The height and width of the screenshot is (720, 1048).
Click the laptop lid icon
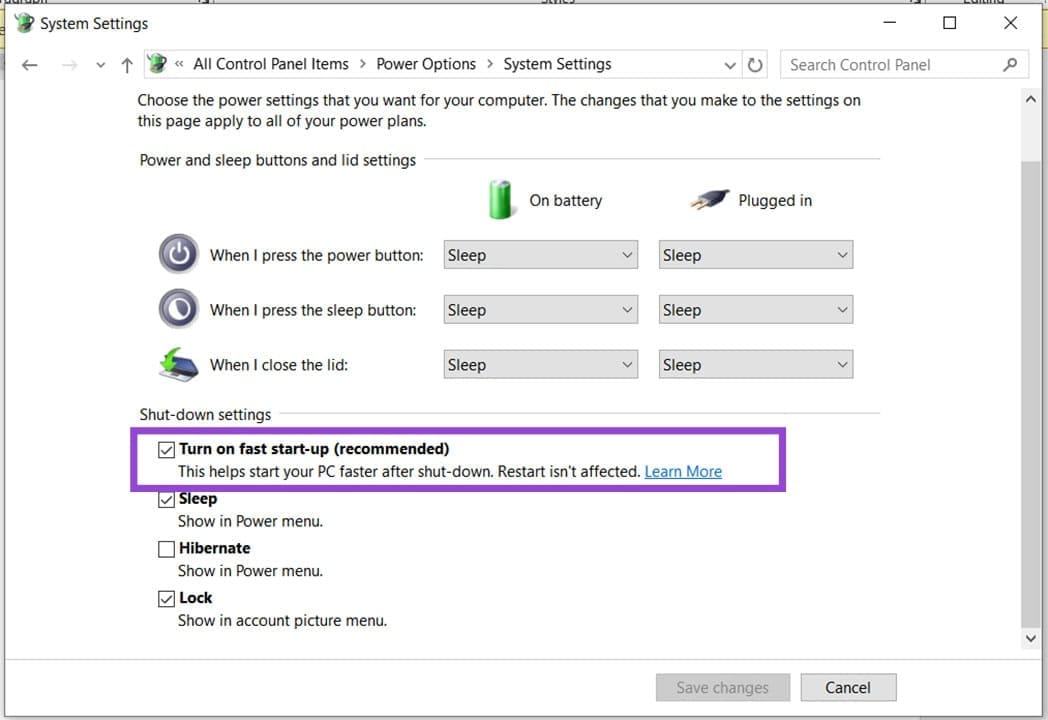(x=178, y=364)
